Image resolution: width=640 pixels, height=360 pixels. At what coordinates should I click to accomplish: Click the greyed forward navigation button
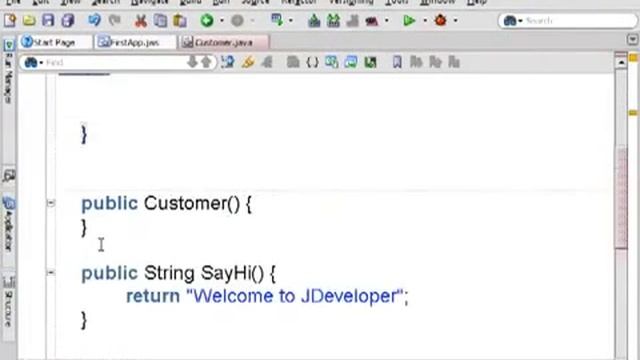pos(237,20)
